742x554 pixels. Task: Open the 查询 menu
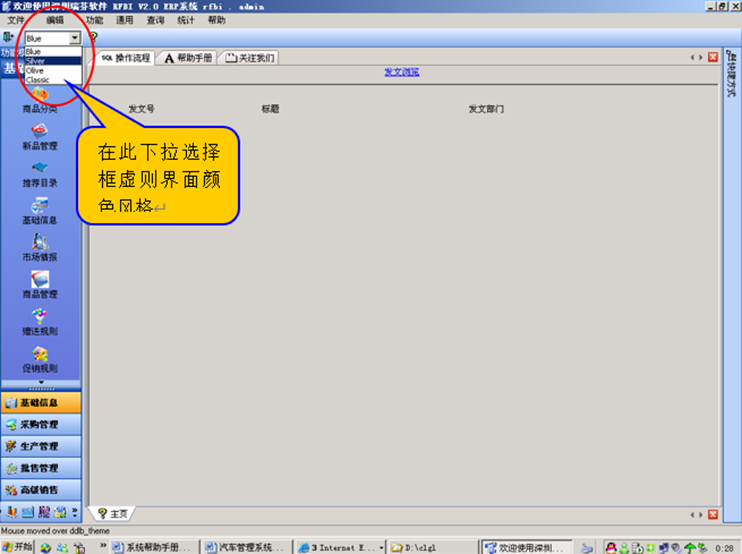click(x=155, y=20)
